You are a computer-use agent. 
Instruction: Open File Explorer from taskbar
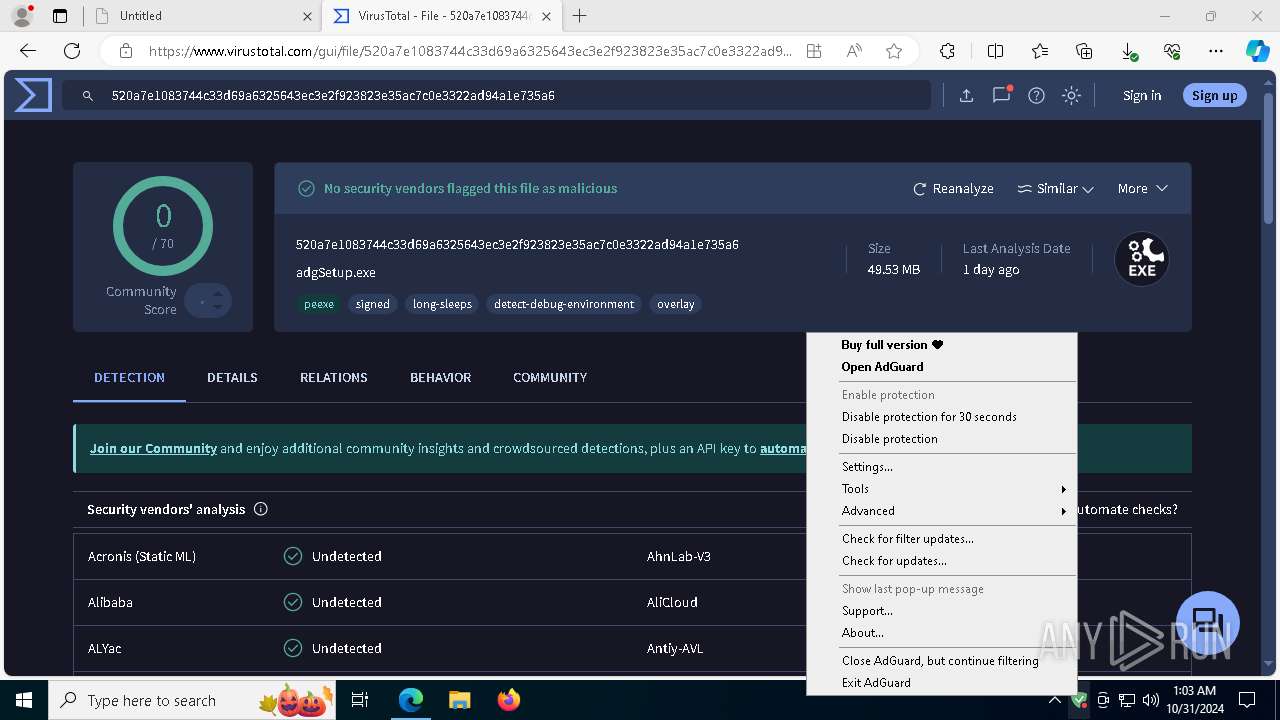pos(459,700)
